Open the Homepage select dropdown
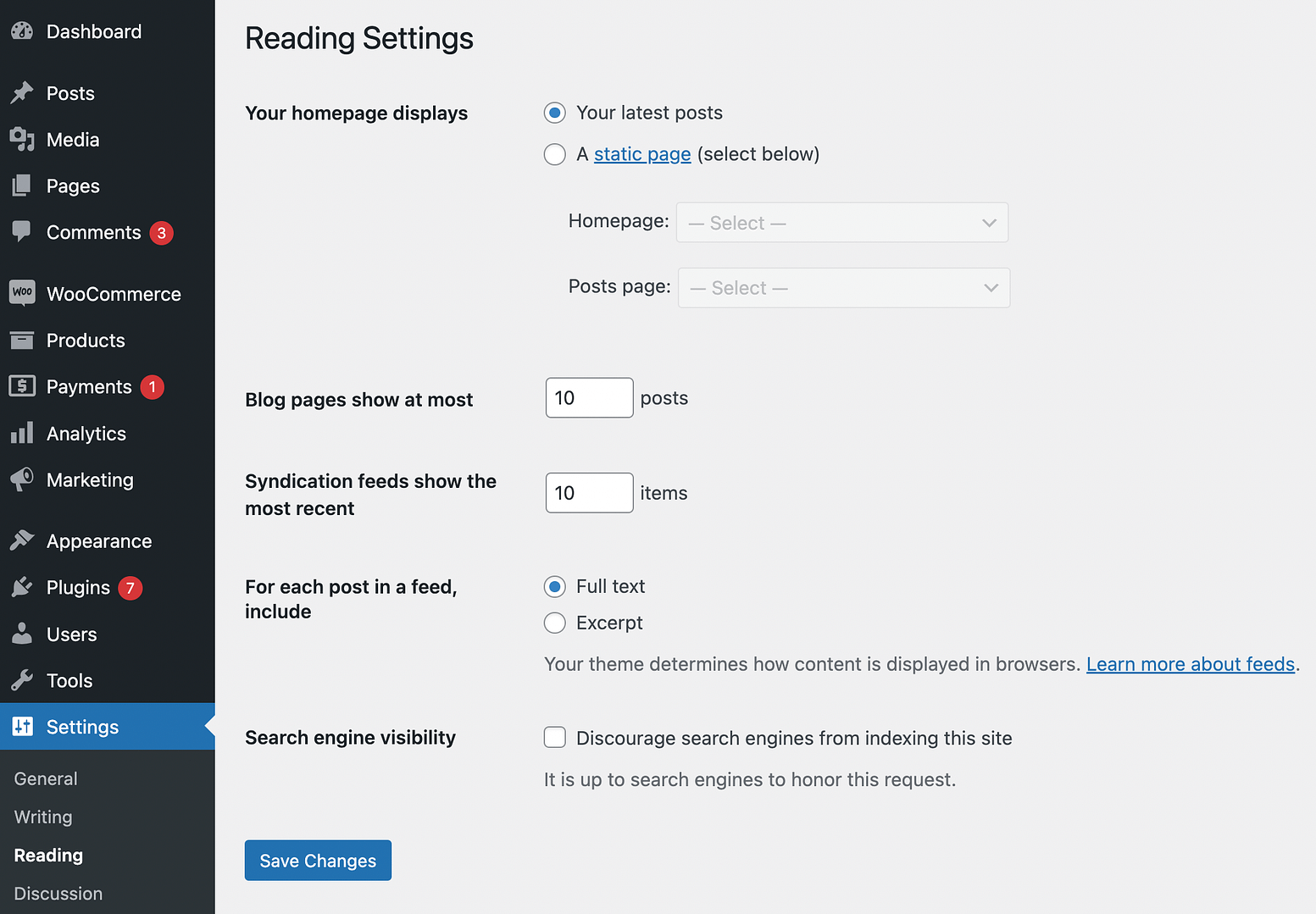Viewport: 1316px width, 914px height. (x=841, y=222)
